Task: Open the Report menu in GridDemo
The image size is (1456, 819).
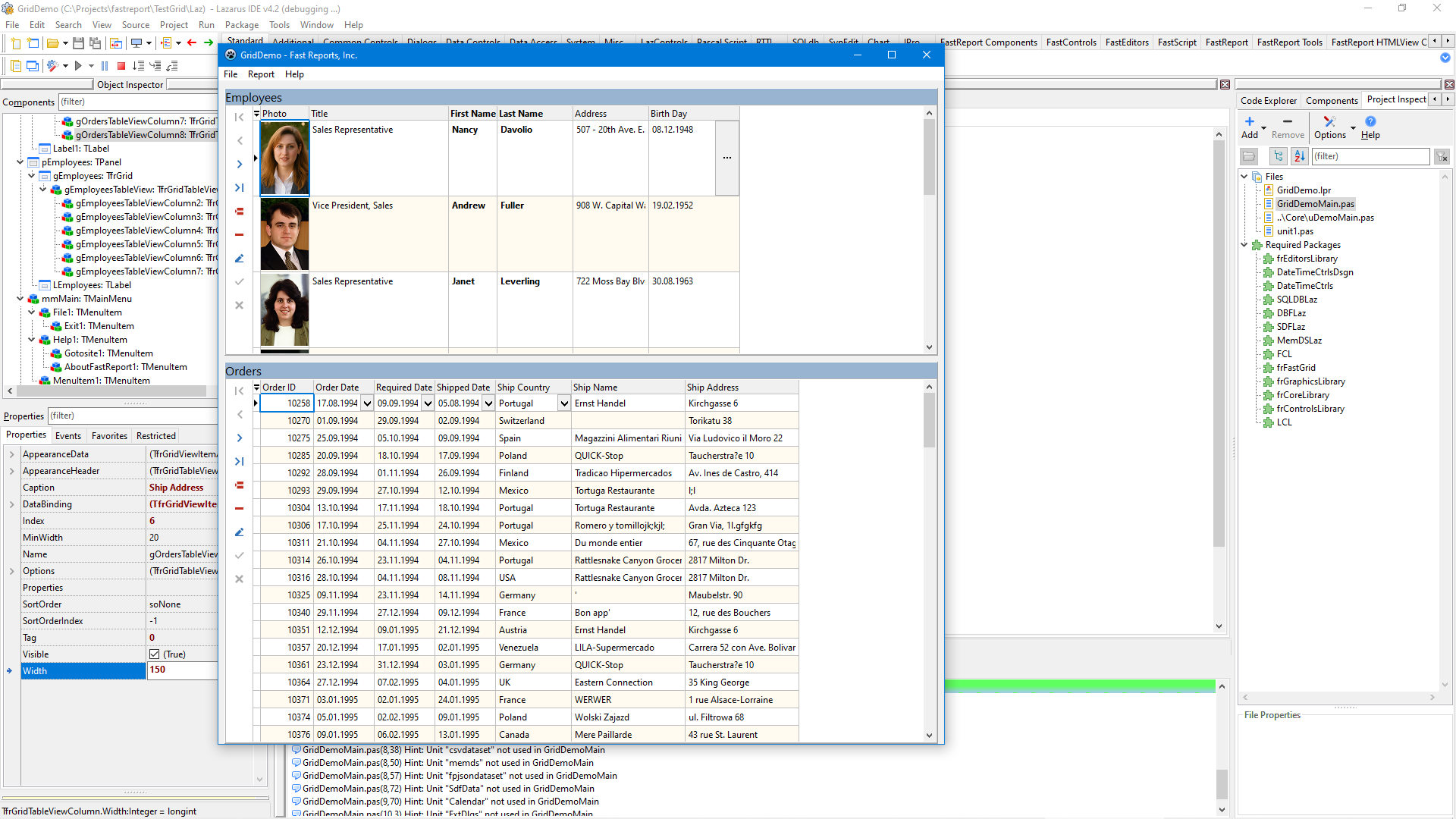Action: pos(261,74)
